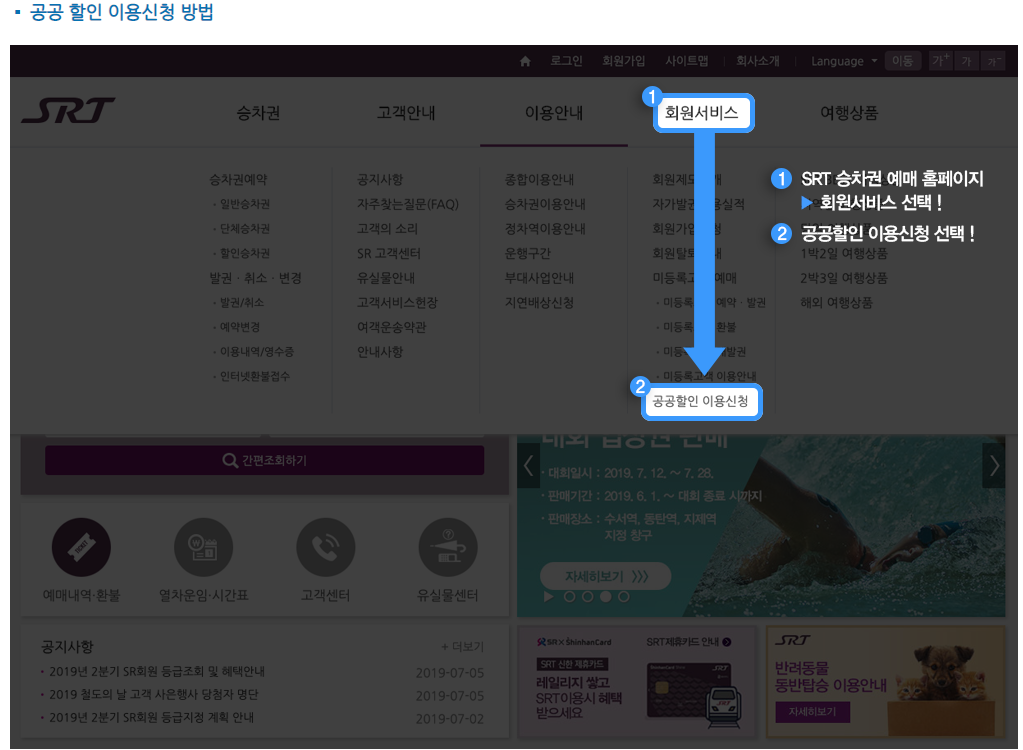1023x750 pixels.
Task: Select 예약변경 item
Action: coord(239,327)
